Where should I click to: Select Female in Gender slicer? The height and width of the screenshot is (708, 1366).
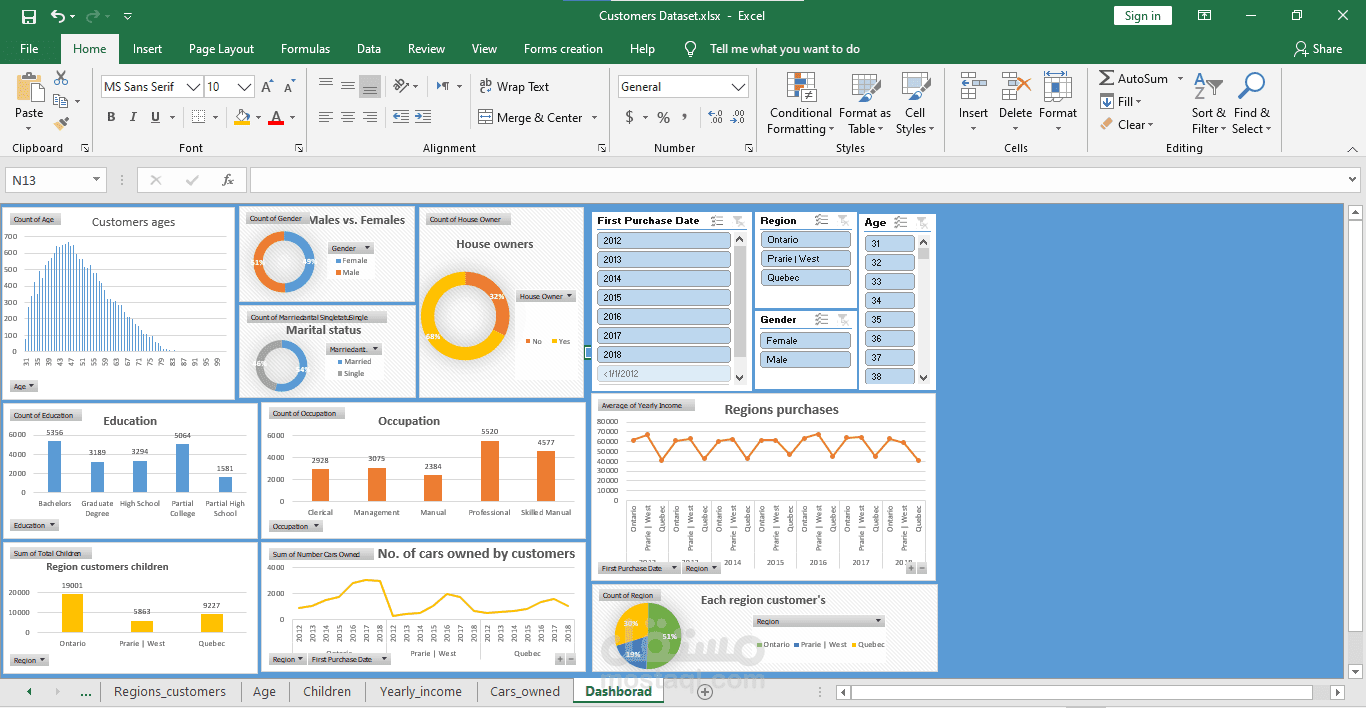click(805, 340)
